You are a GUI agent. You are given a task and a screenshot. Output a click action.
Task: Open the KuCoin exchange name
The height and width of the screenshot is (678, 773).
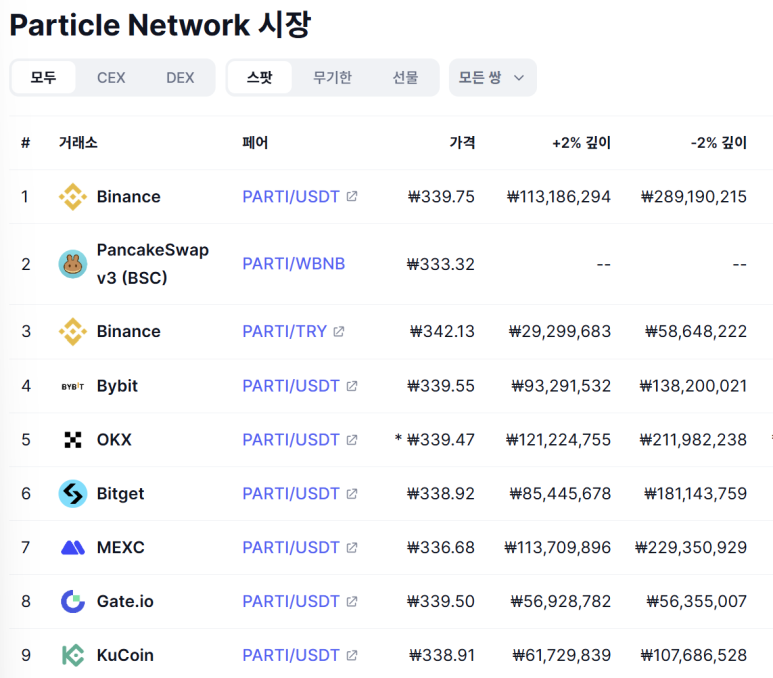[x=125, y=655]
